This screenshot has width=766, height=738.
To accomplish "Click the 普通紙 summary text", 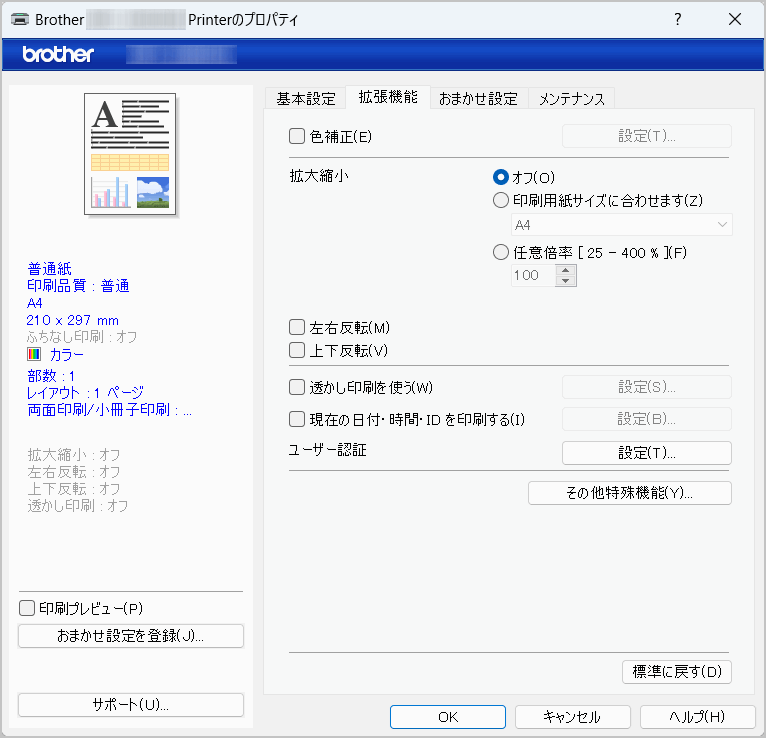I will [x=49, y=269].
